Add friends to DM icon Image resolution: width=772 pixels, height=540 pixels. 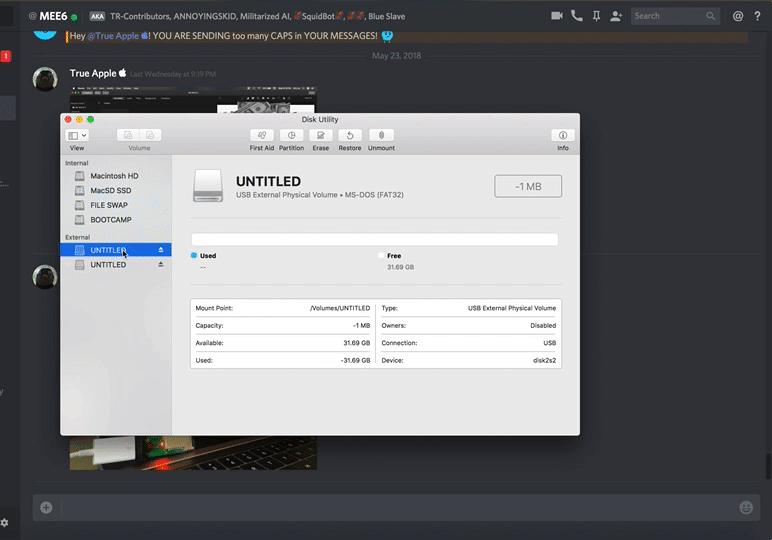coord(616,16)
